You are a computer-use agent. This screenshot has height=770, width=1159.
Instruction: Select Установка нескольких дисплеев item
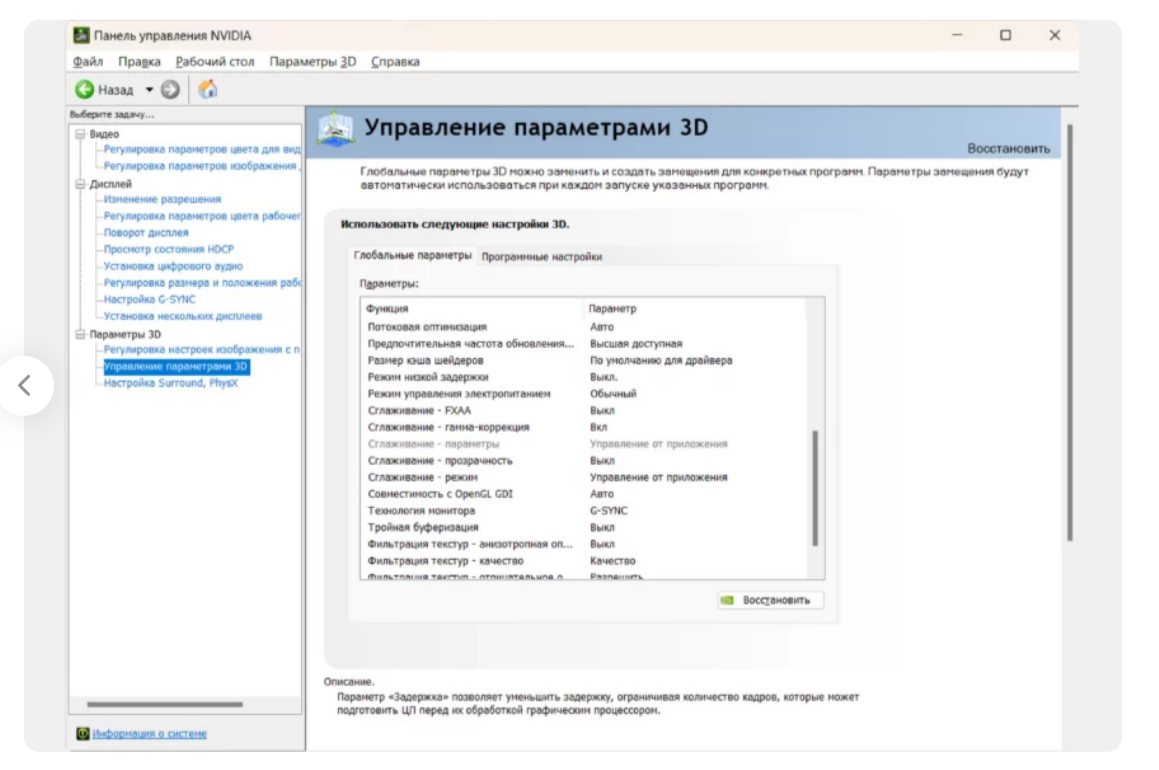click(183, 316)
